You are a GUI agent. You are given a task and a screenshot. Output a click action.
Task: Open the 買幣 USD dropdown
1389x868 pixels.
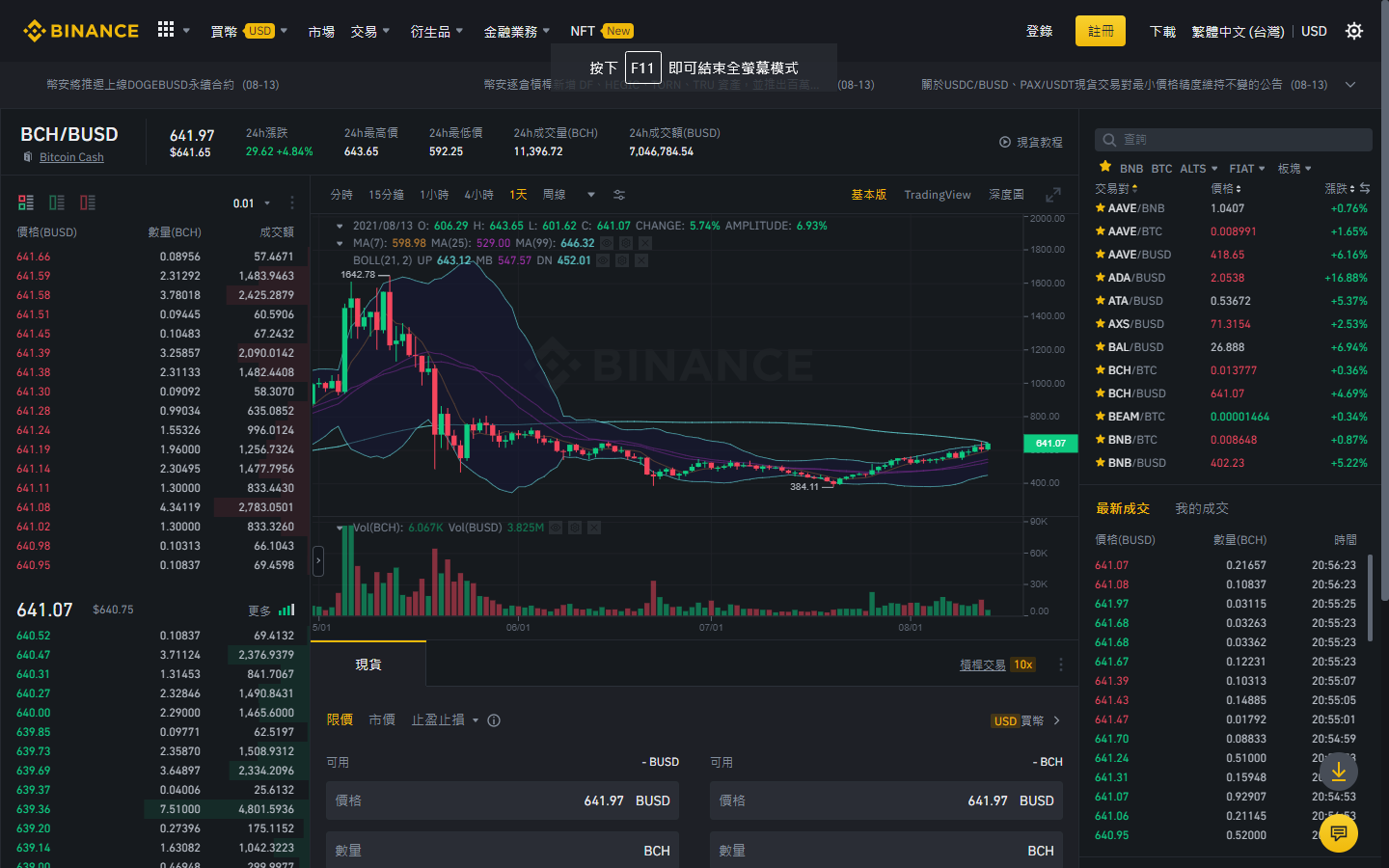[249, 31]
